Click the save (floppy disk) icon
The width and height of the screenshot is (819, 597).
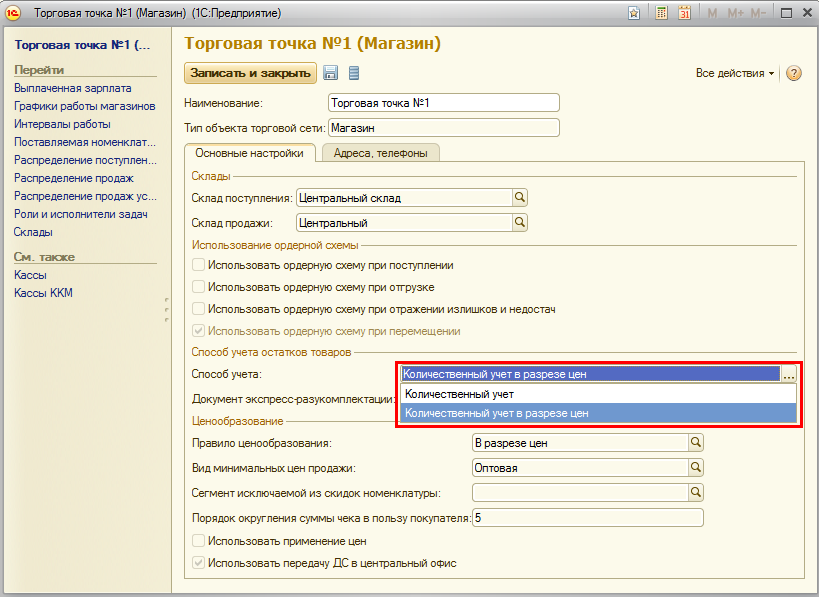pyautogui.click(x=331, y=73)
